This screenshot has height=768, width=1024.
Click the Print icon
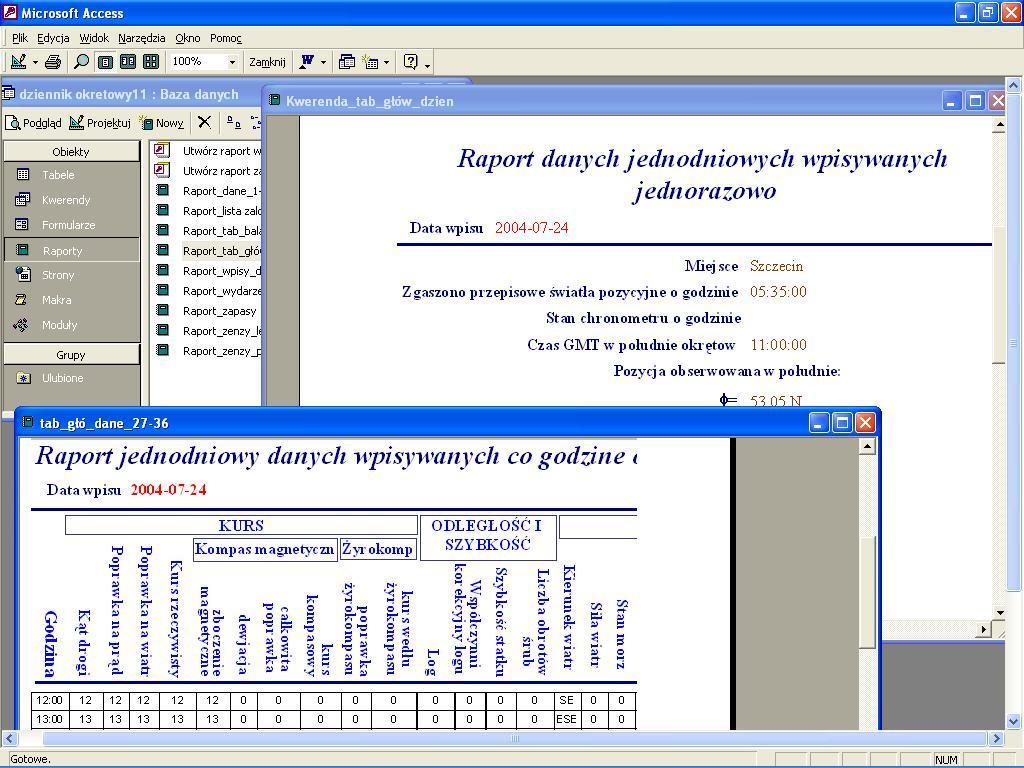coord(53,62)
